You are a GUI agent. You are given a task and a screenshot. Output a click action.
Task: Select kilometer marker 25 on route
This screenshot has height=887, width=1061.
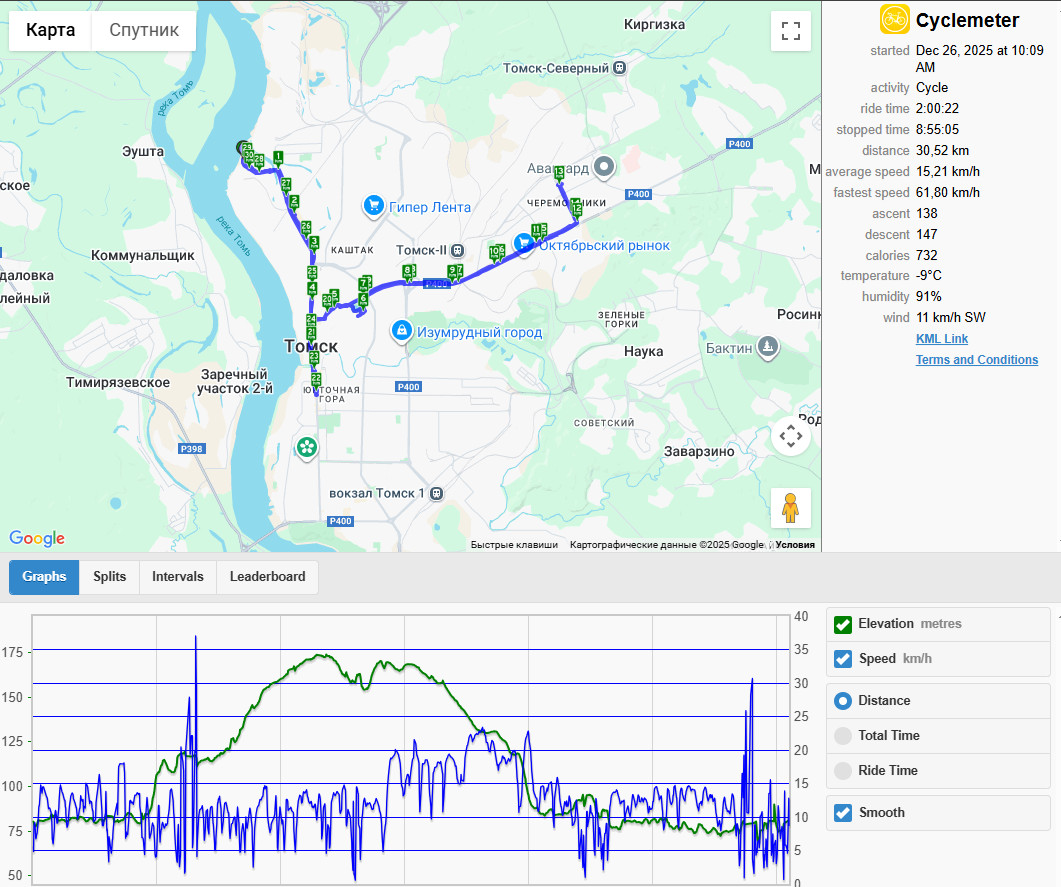tap(312, 273)
